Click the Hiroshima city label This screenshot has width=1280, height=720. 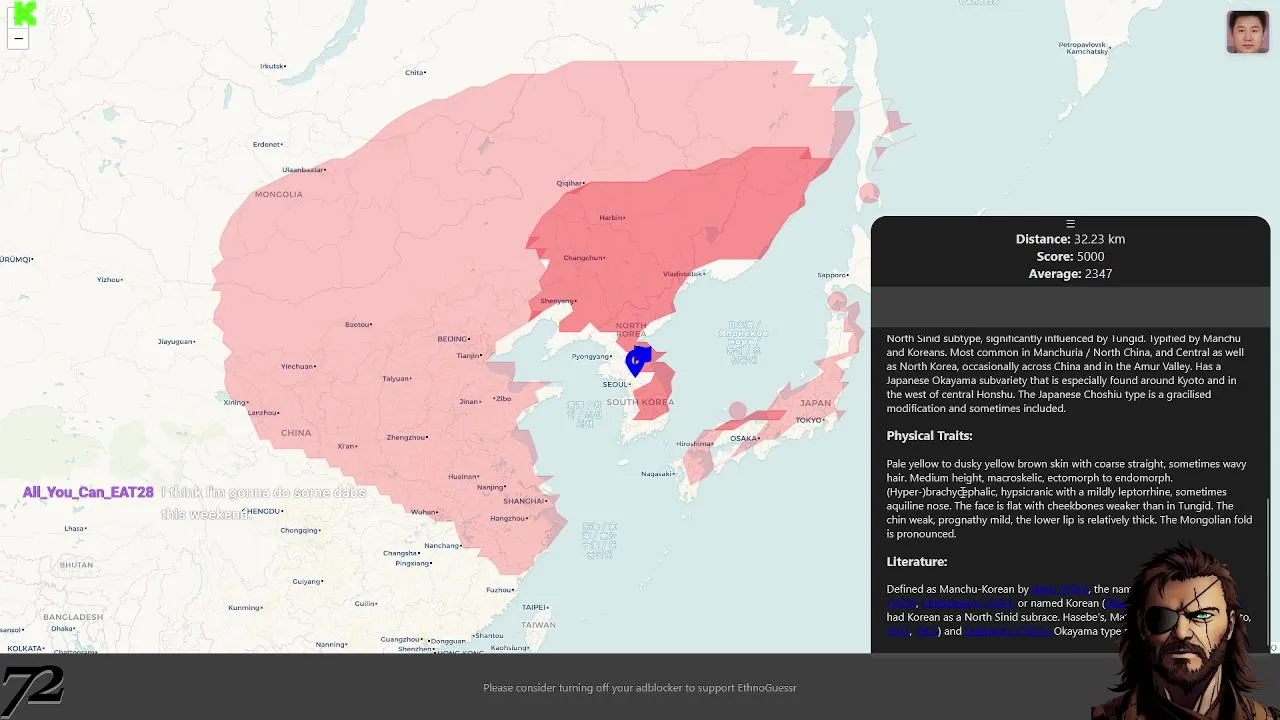[x=694, y=443]
